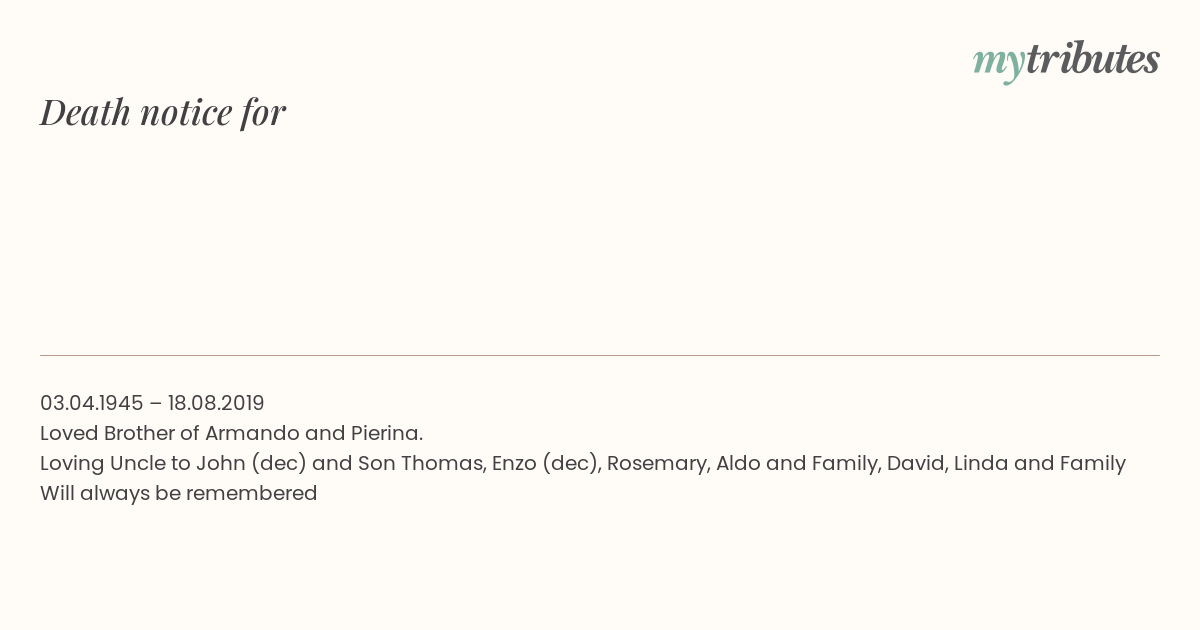Click the horizontal divider line
Viewport: 1200px width, 630px height.
point(600,355)
